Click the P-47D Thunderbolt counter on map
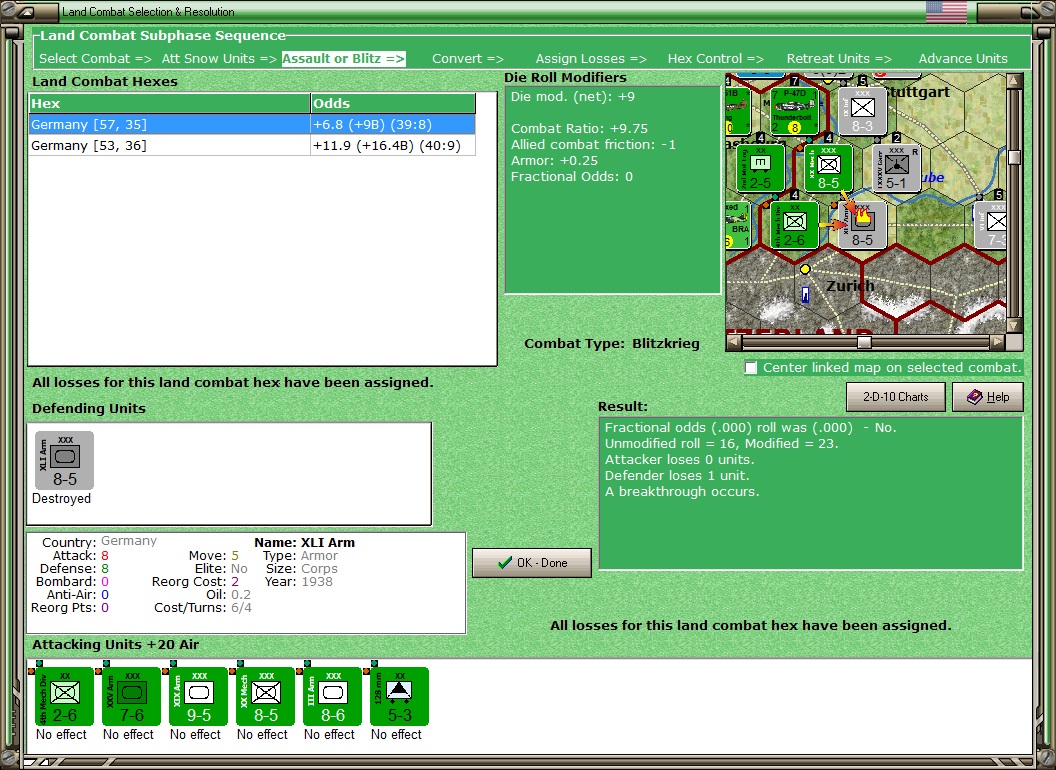 (793, 111)
